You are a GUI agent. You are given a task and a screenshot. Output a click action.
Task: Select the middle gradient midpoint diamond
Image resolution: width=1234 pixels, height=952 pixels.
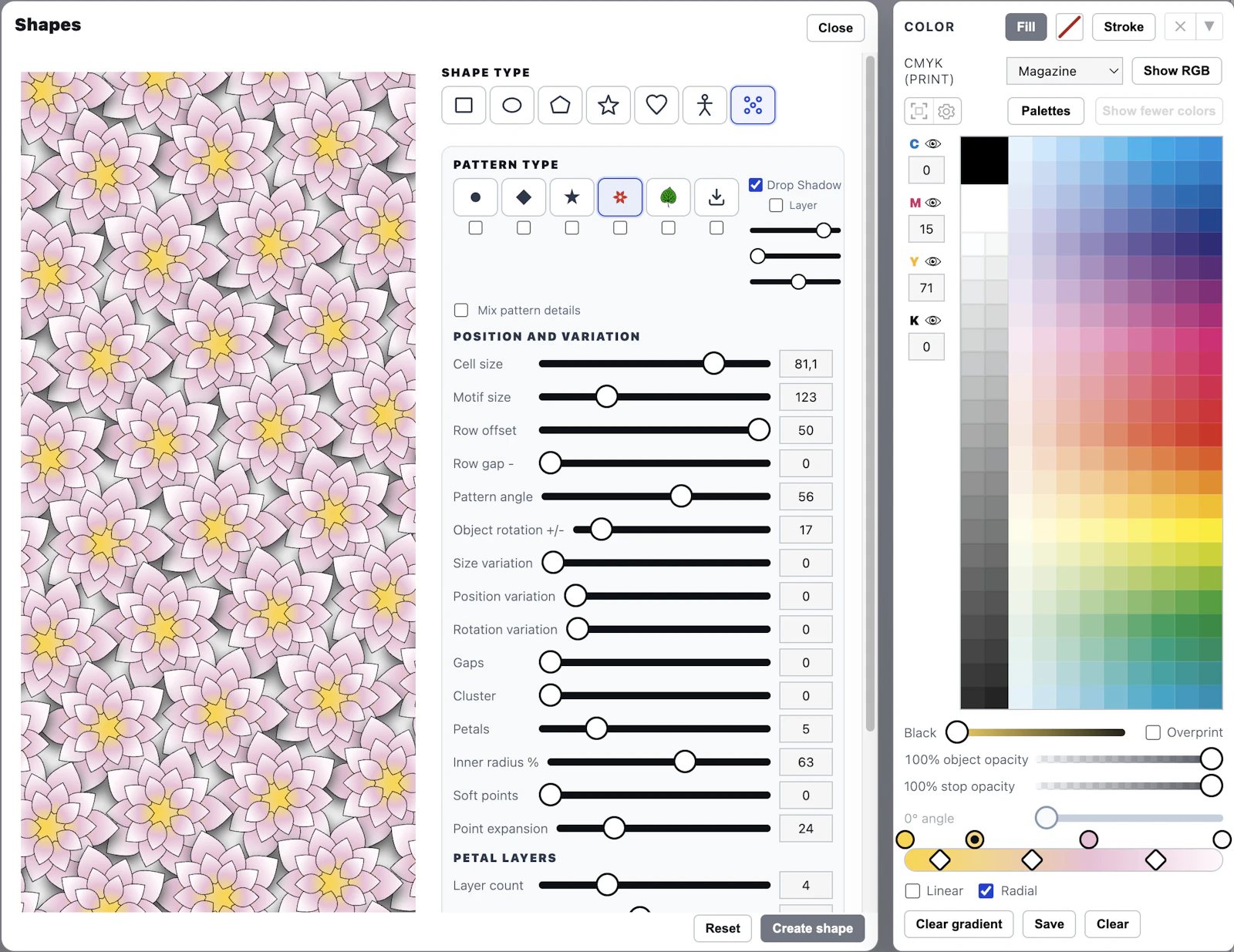tap(1032, 859)
